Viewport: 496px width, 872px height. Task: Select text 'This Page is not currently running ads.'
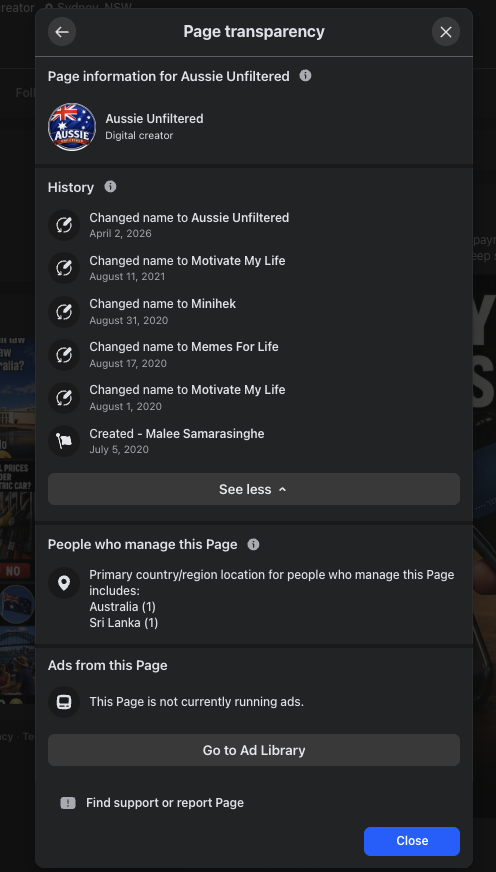click(x=197, y=702)
